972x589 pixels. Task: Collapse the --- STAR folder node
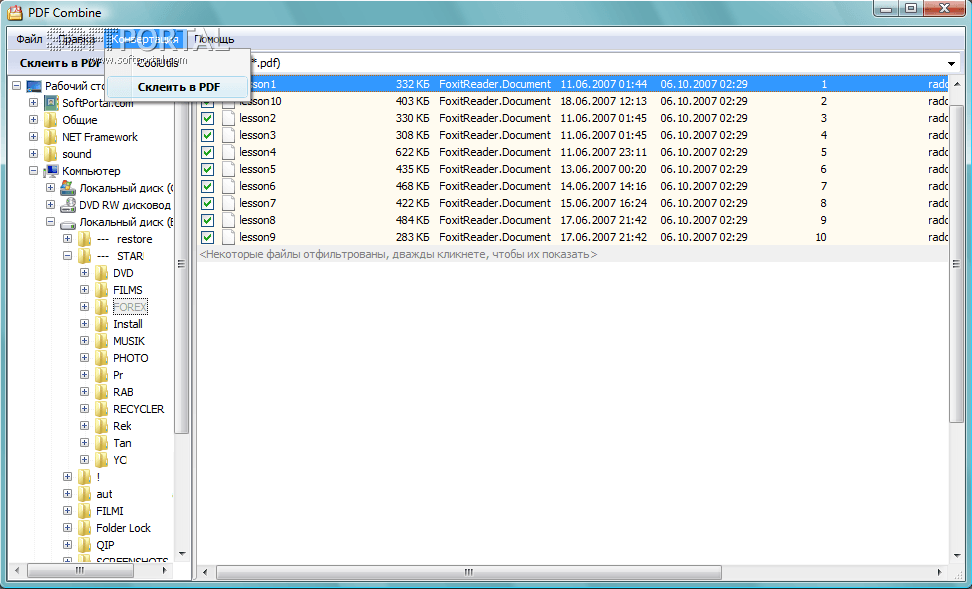click(68, 256)
